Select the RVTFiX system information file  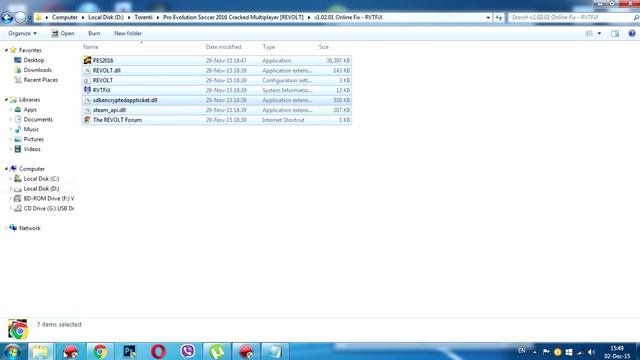click(217, 90)
